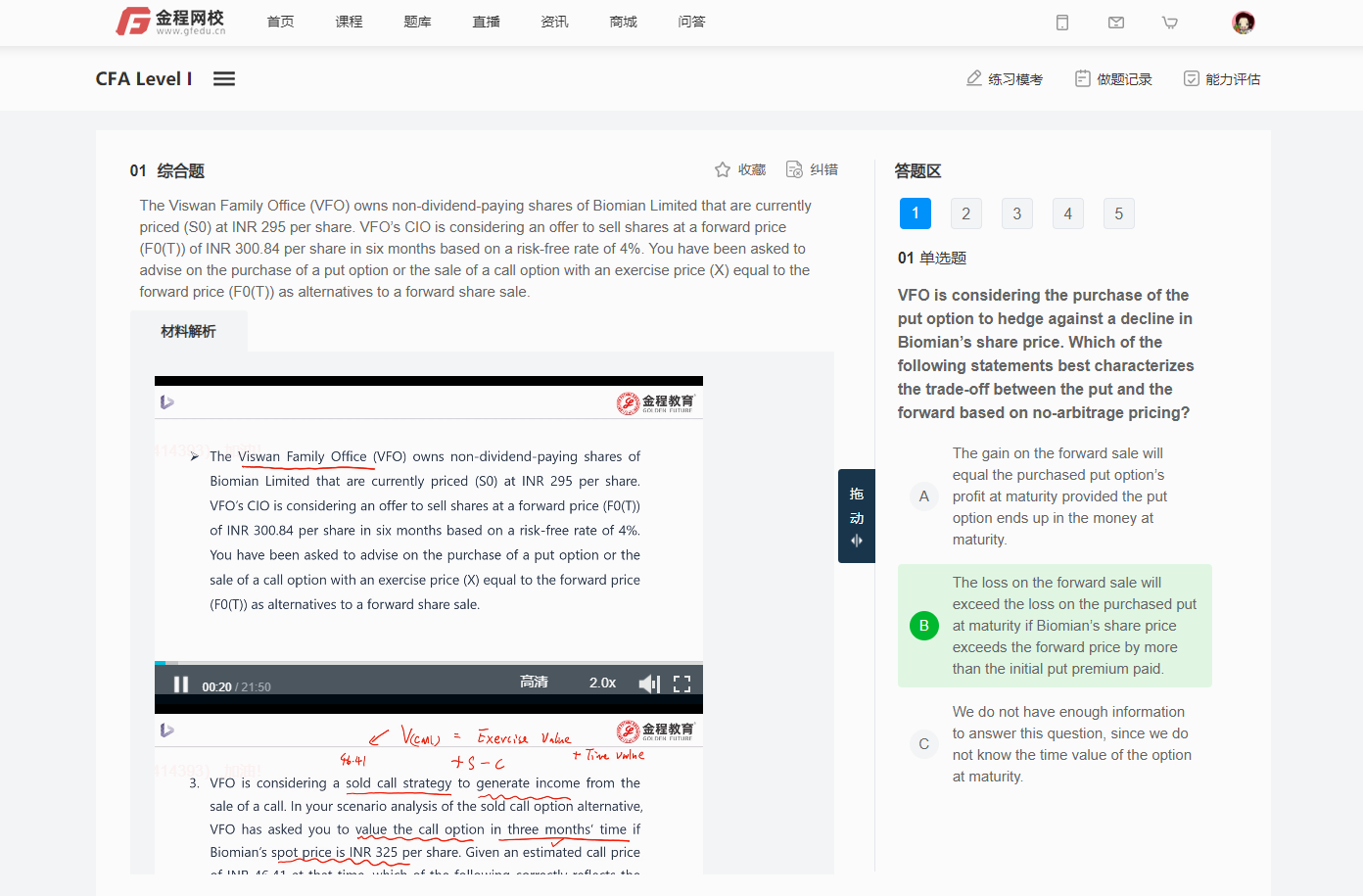Click the video progress bar
Image resolution: width=1363 pixels, height=896 pixels.
[429, 663]
